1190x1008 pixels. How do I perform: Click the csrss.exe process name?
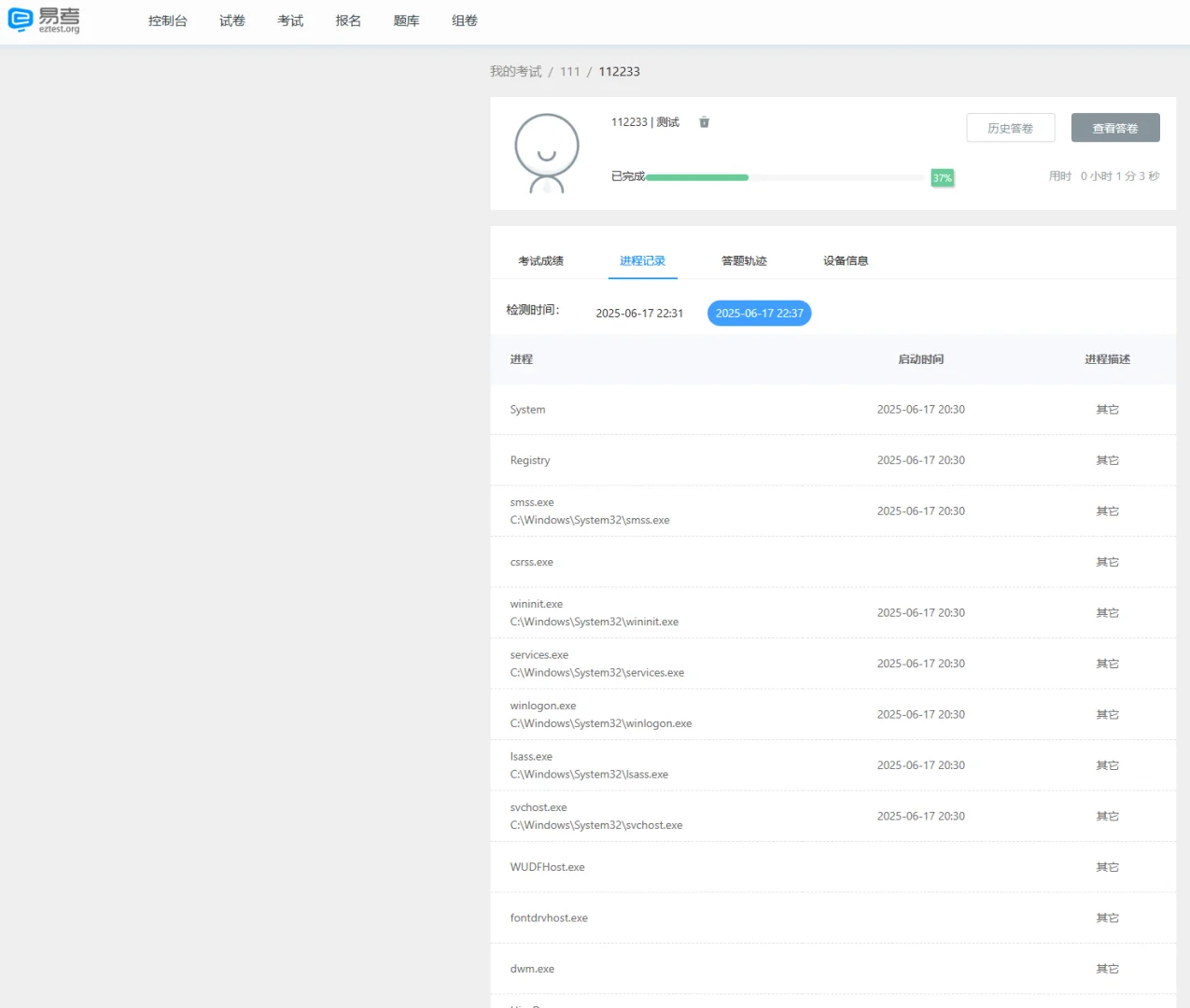pos(532,563)
